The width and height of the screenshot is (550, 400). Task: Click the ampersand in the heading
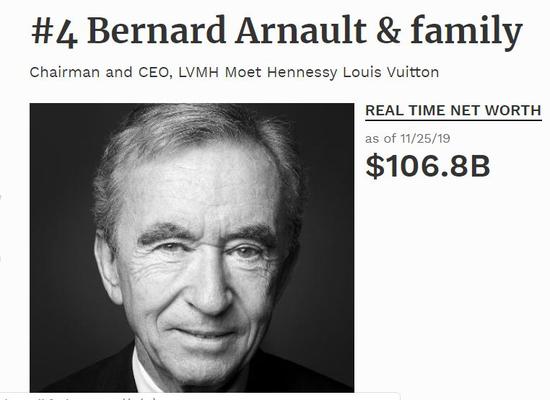point(388,32)
